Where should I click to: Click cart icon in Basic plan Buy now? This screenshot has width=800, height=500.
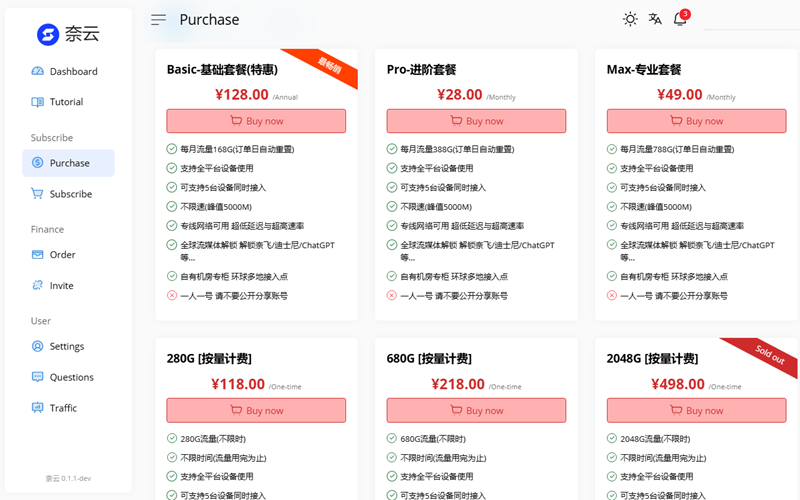point(236,121)
